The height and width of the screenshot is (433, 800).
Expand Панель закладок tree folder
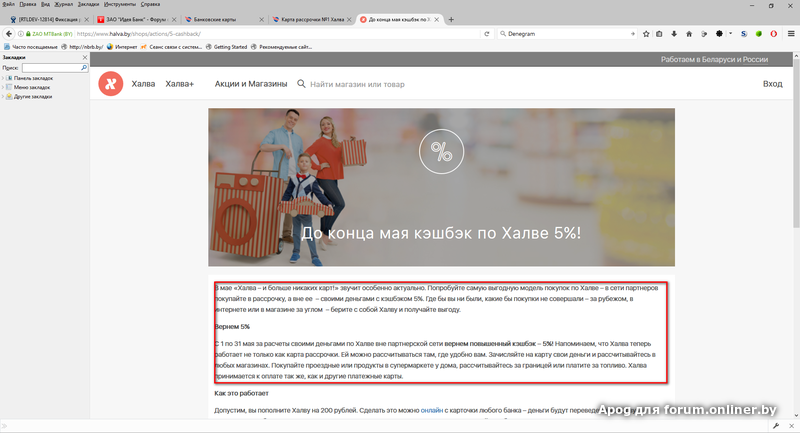click(3, 78)
